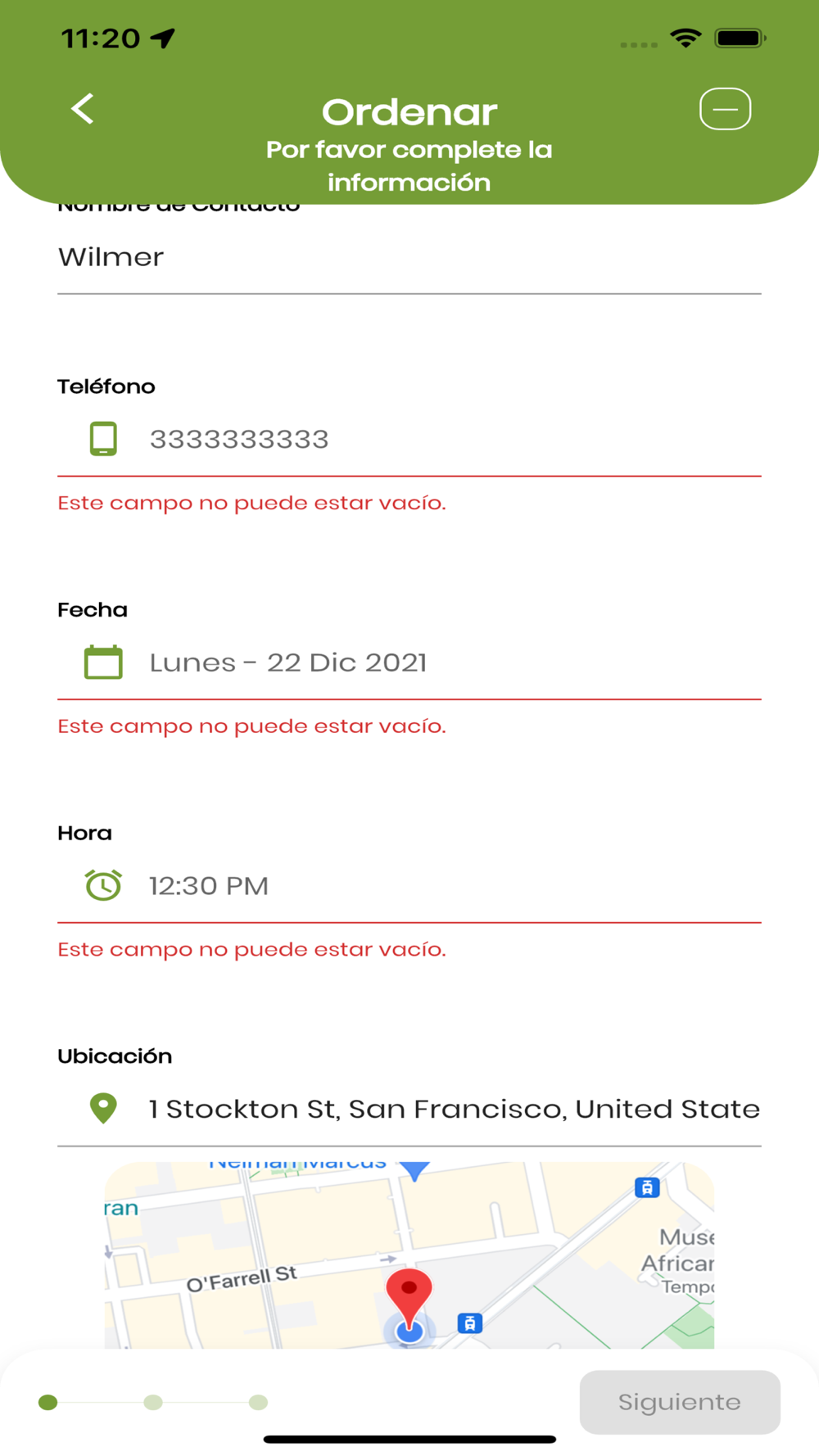Click the green location pin icon
Screen dimensions: 819x1456
point(103,1109)
